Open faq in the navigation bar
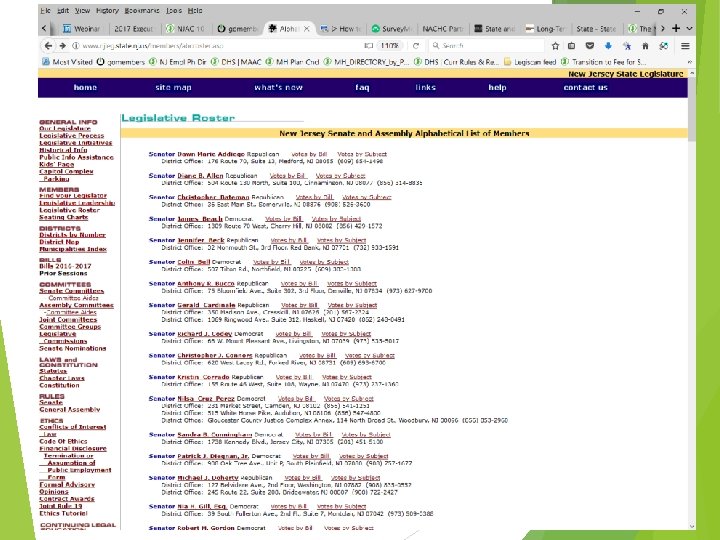 [362, 87]
